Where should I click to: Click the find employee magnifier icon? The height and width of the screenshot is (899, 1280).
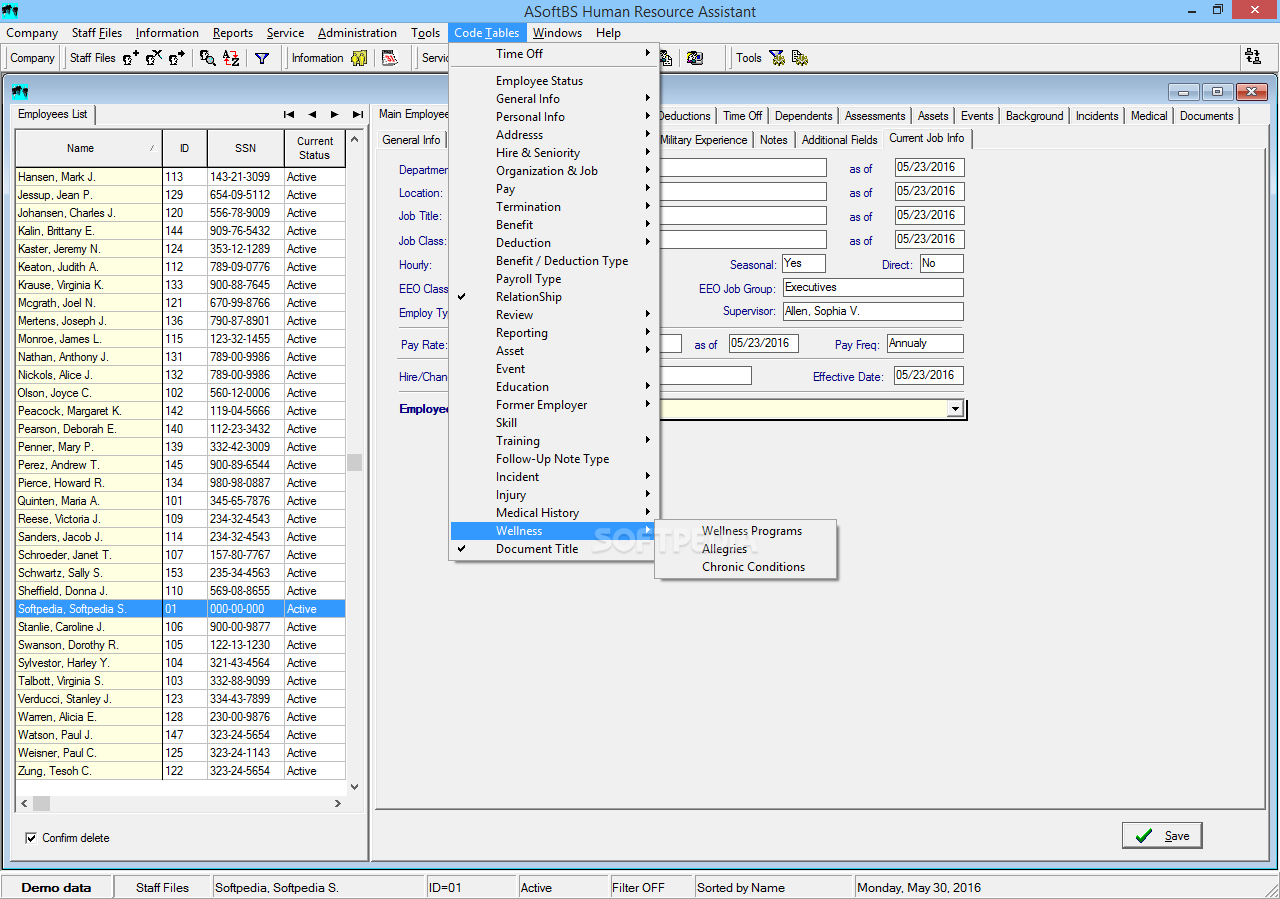[207, 58]
